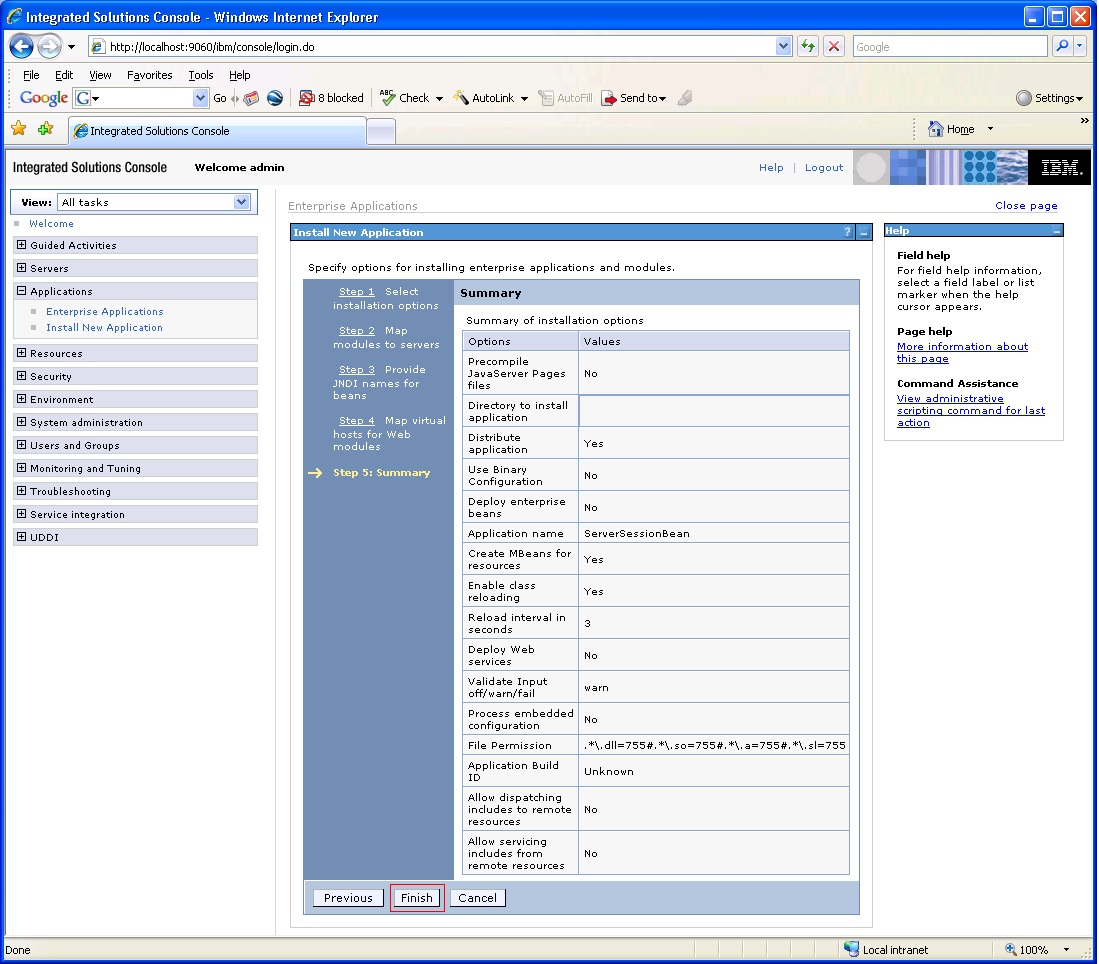Viewport: 1099px width, 964px height.
Task: Click the Close page link
Action: pos(1026,205)
